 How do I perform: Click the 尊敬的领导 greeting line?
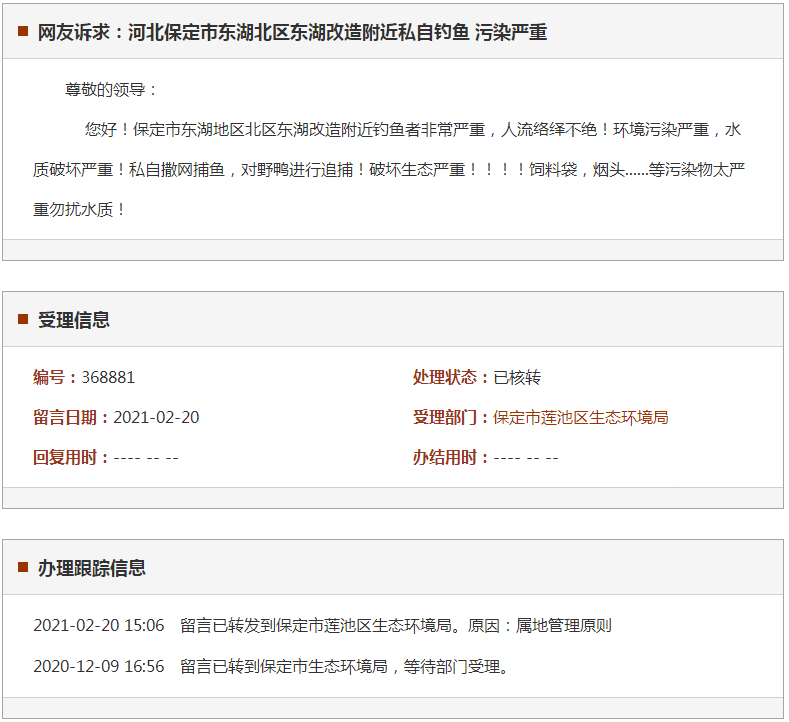(112, 89)
